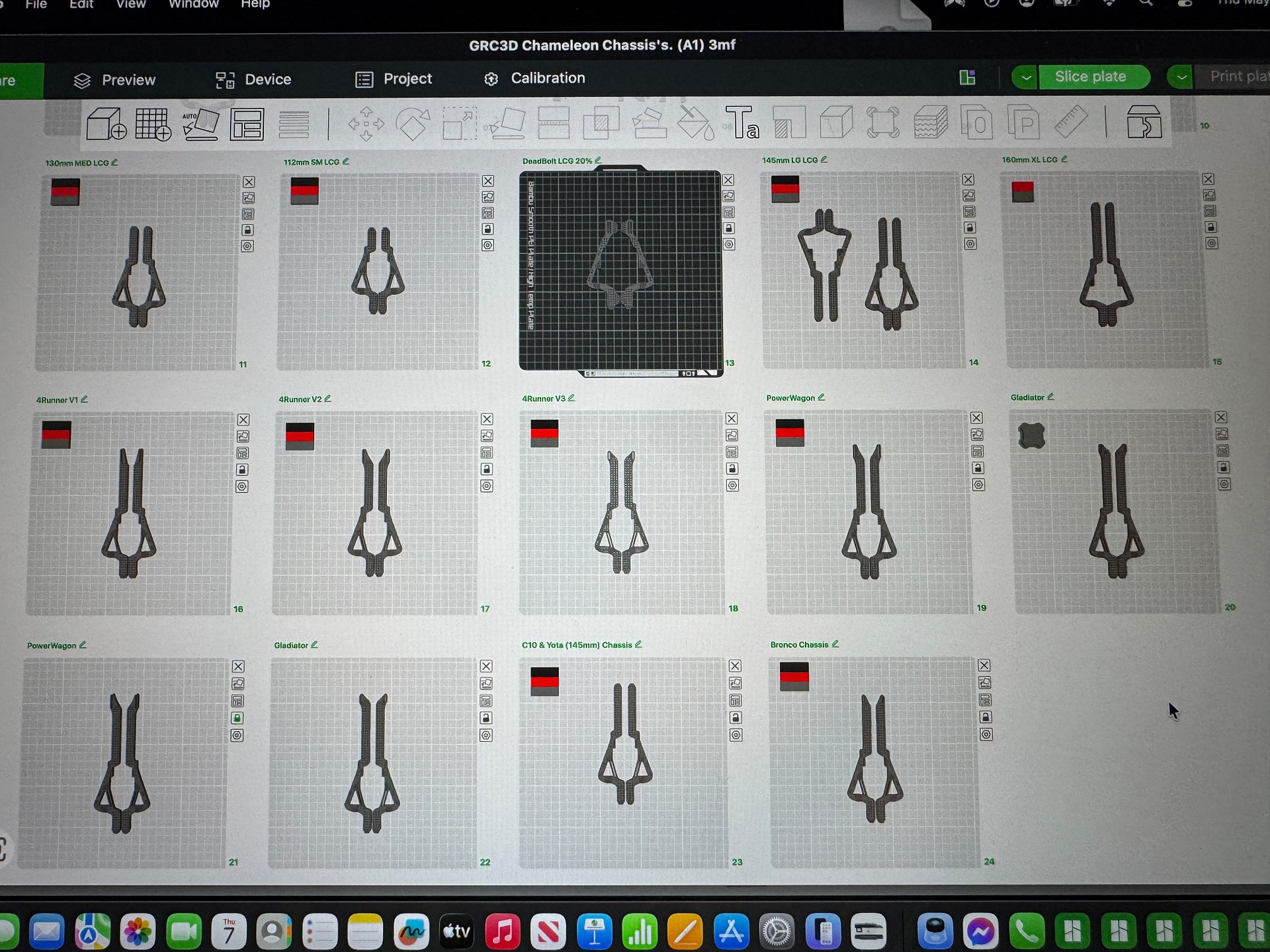Open the Text shape tool

tap(742, 122)
